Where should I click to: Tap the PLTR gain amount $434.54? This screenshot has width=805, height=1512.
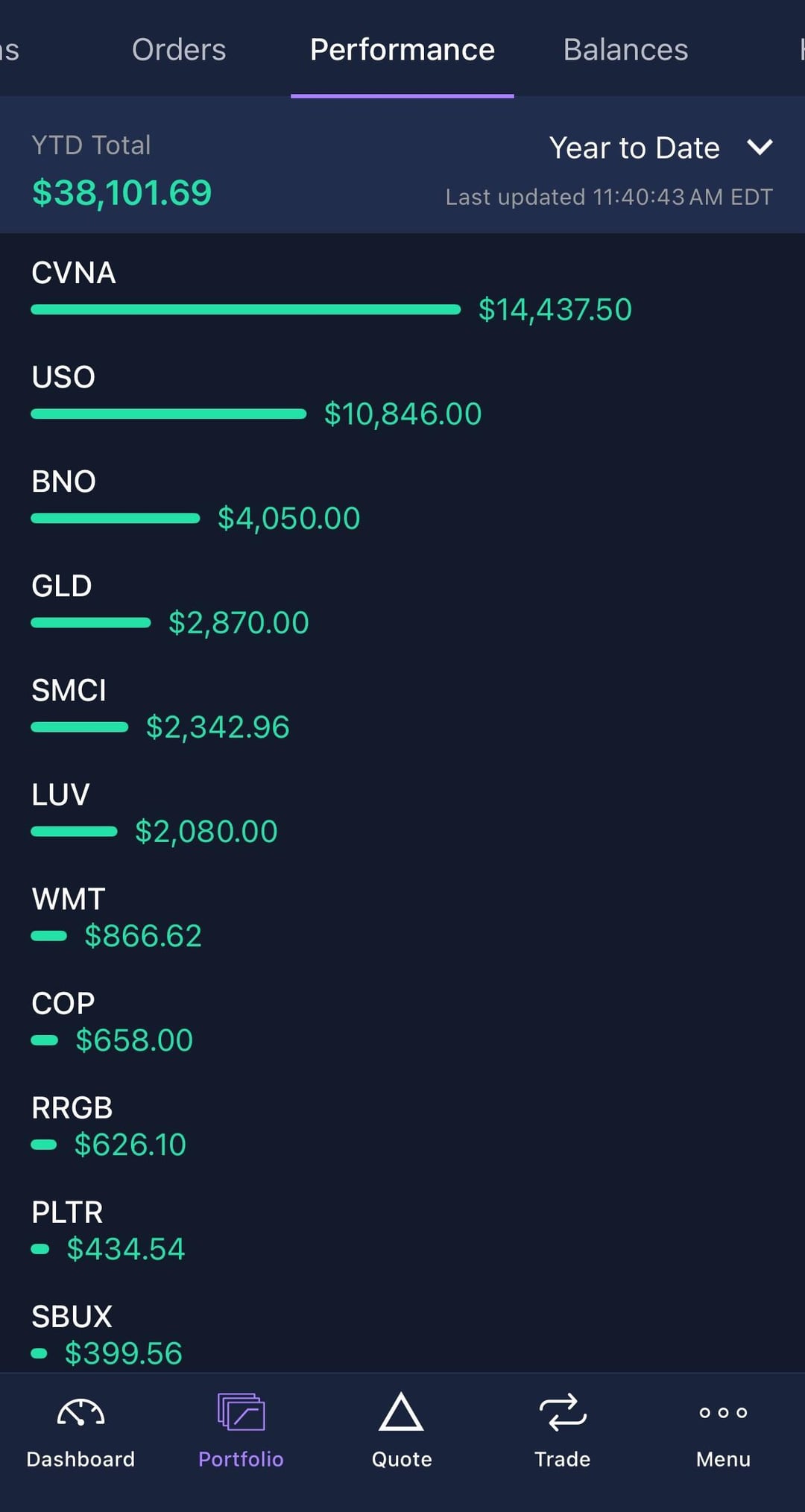pyautogui.click(x=126, y=1249)
